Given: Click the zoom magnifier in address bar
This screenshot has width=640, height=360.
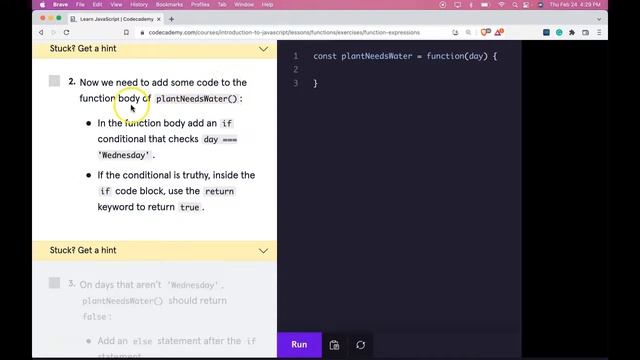Looking at the screenshot, I should coord(469,32).
